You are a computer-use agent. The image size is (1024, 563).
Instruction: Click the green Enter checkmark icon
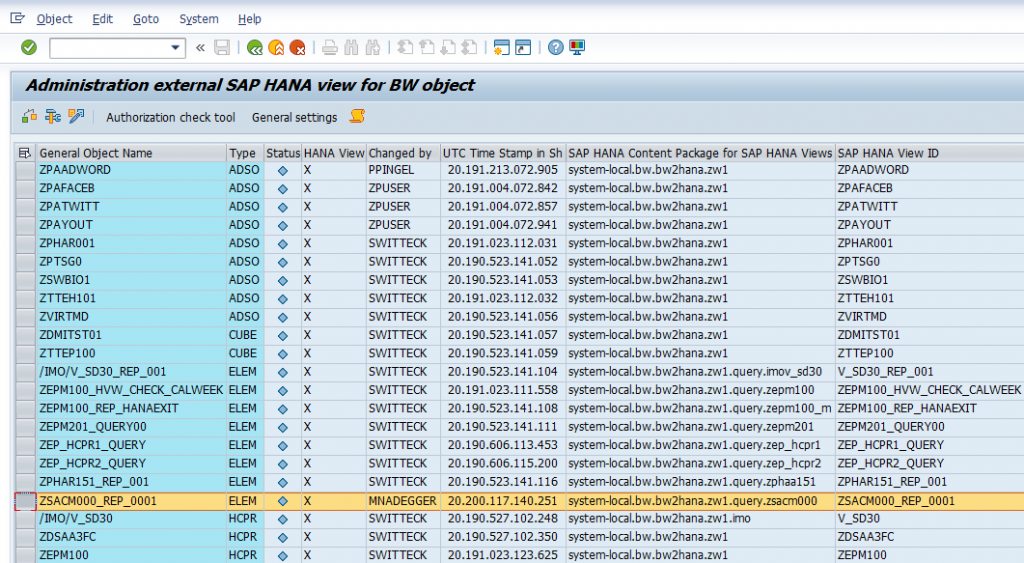click(29, 48)
